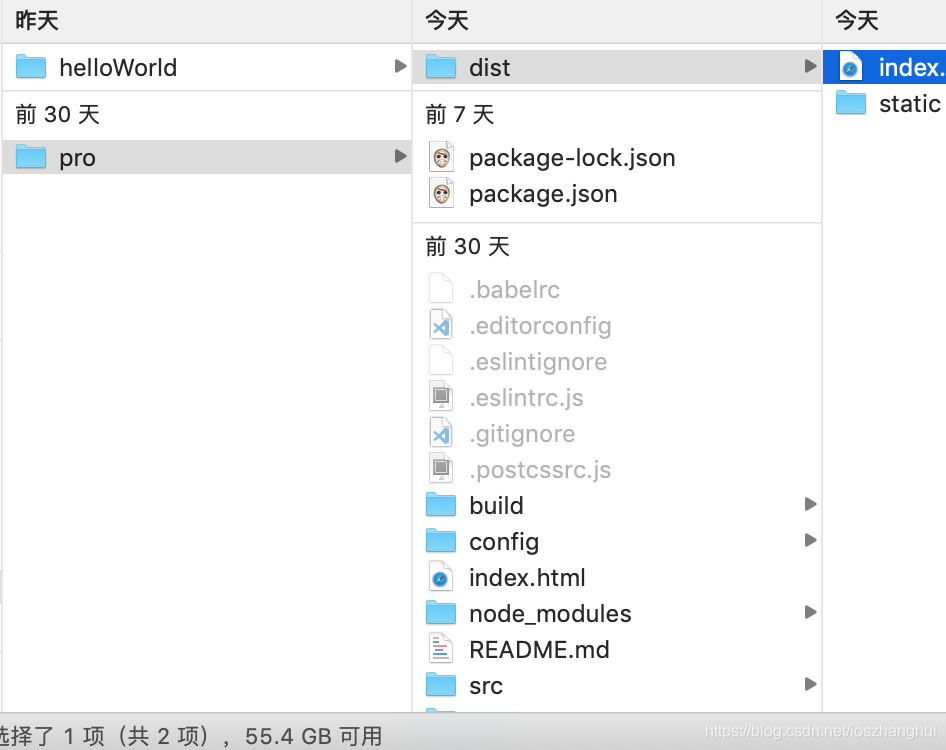
Task: Click the static folder icon
Action: [x=851, y=103]
